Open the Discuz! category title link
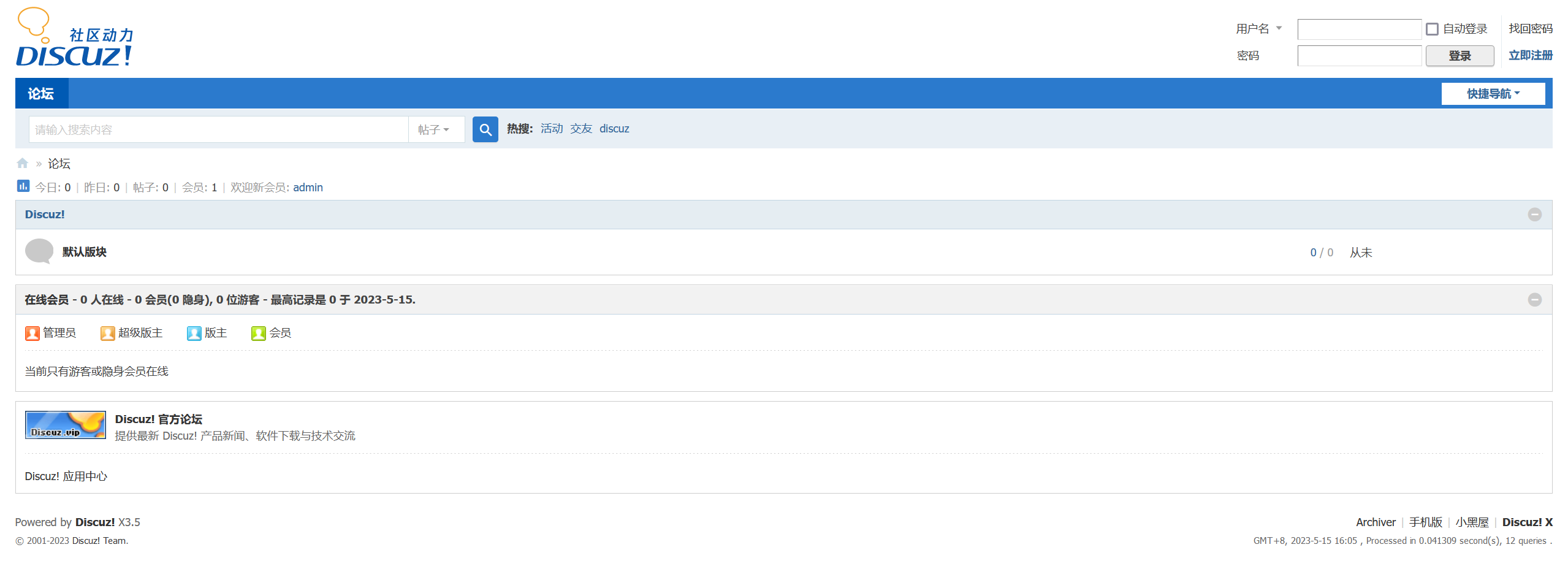Screen dimensions: 1568x577 tap(45, 215)
